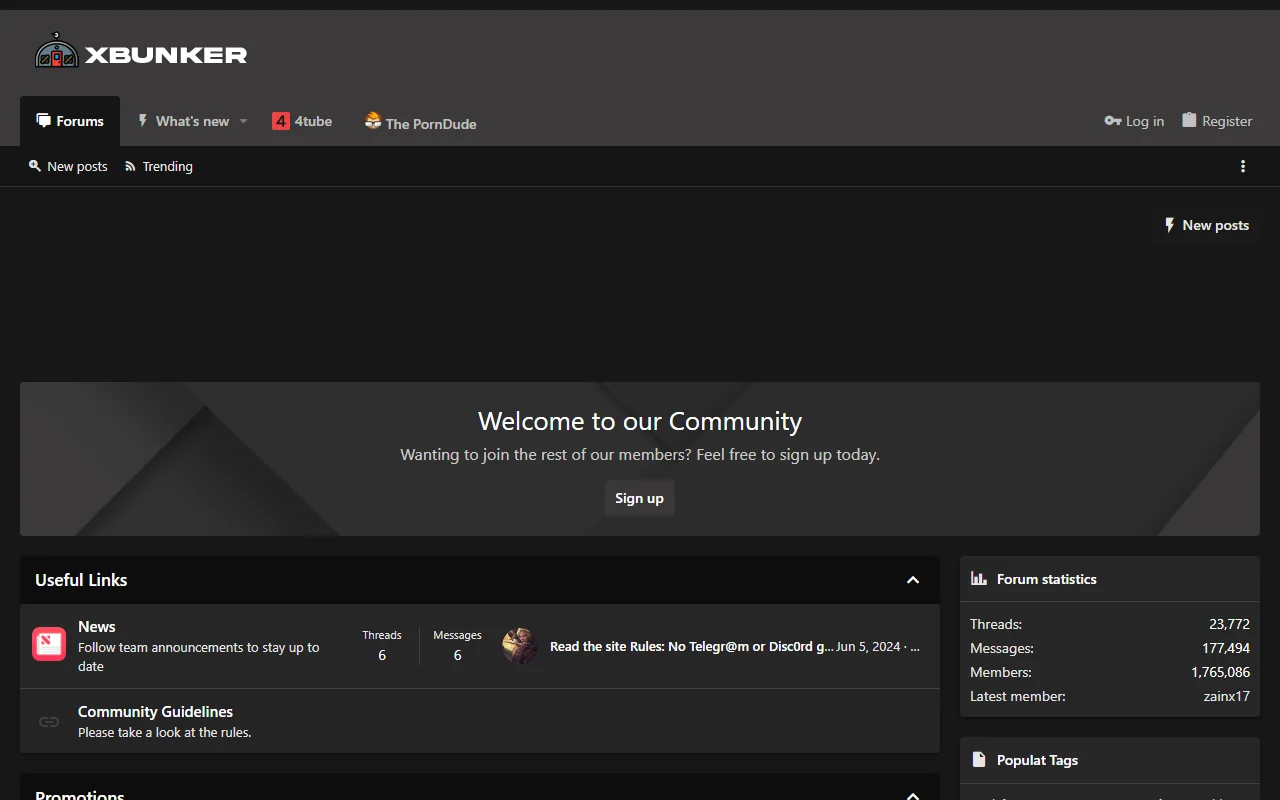Expand the What's new dropdown arrow
The height and width of the screenshot is (800, 1280).
click(x=243, y=120)
